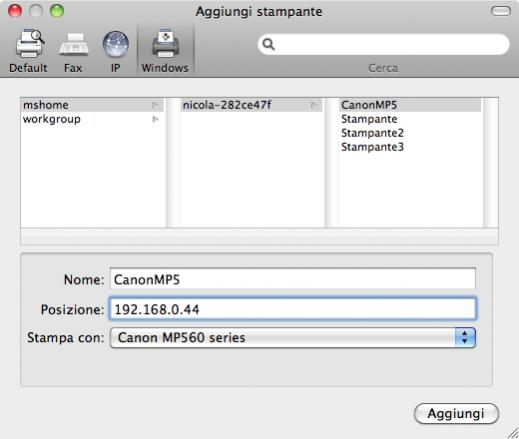Open the Stampa con driver dropdown
The height and width of the screenshot is (439, 519).
[x=293, y=338]
